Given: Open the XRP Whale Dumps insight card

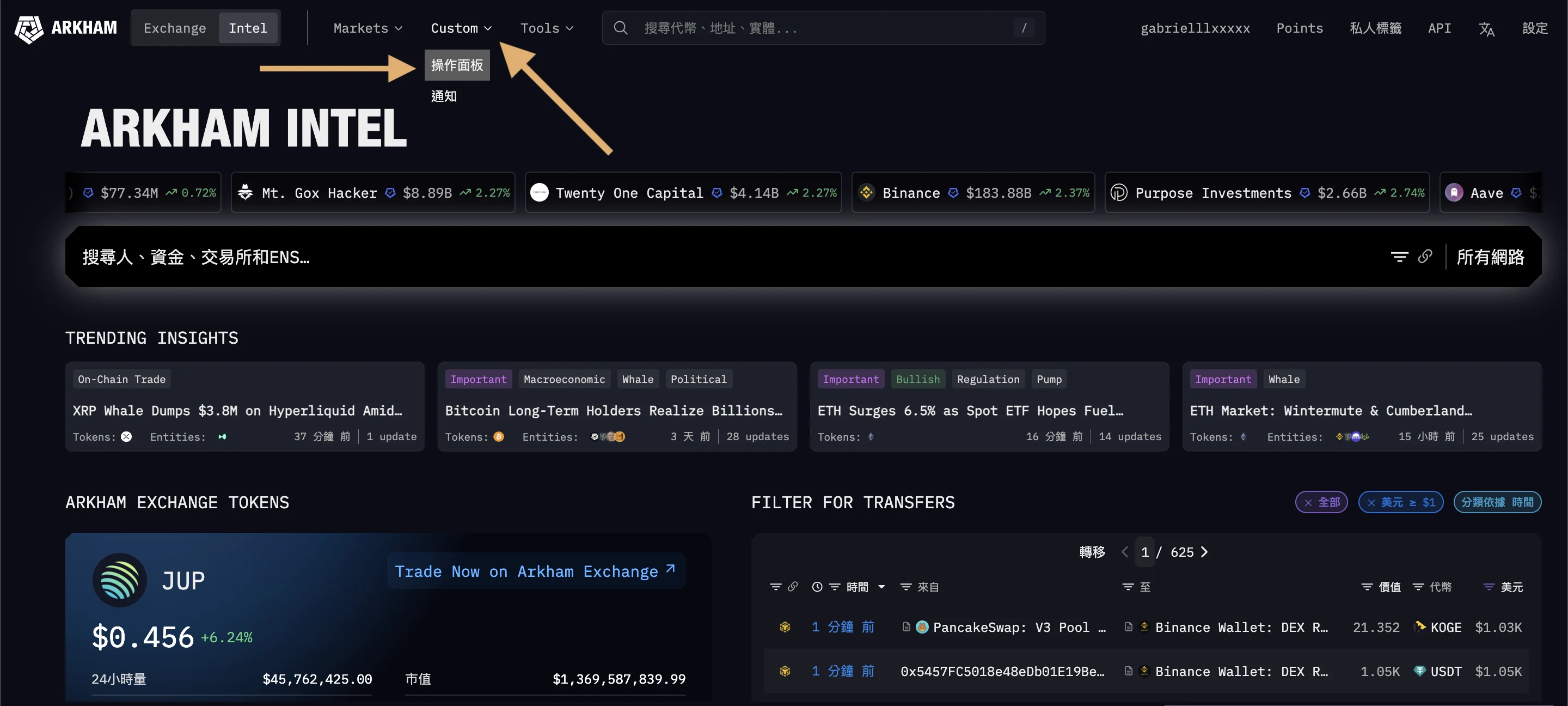Looking at the screenshot, I should pos(244,406).
